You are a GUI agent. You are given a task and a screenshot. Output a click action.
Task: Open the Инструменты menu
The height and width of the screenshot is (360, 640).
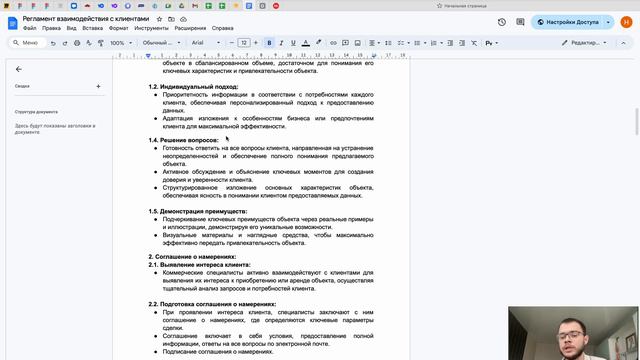pyautogui.click(x=151, y=28)
